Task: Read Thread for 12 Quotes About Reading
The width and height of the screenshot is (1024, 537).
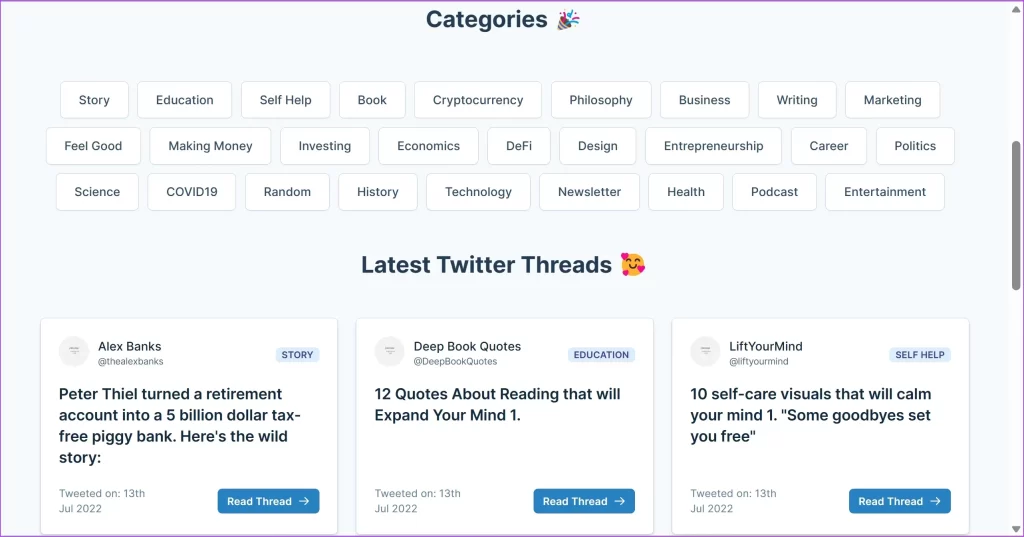Action: click(584, 501)
